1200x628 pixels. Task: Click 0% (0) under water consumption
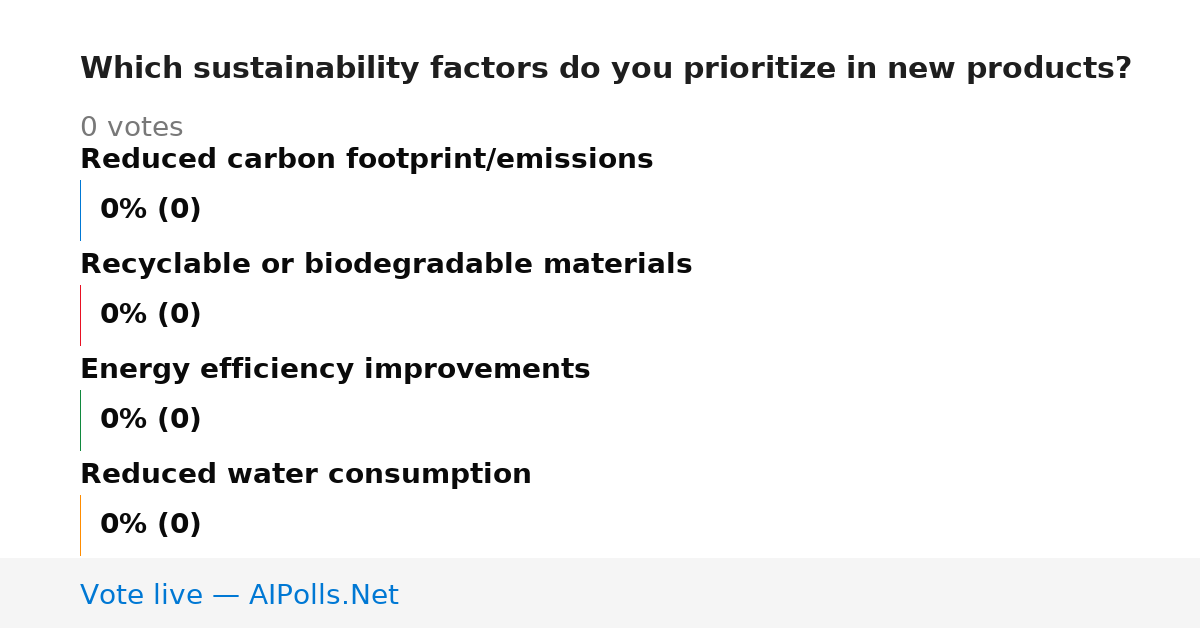[x=150, y=525]
